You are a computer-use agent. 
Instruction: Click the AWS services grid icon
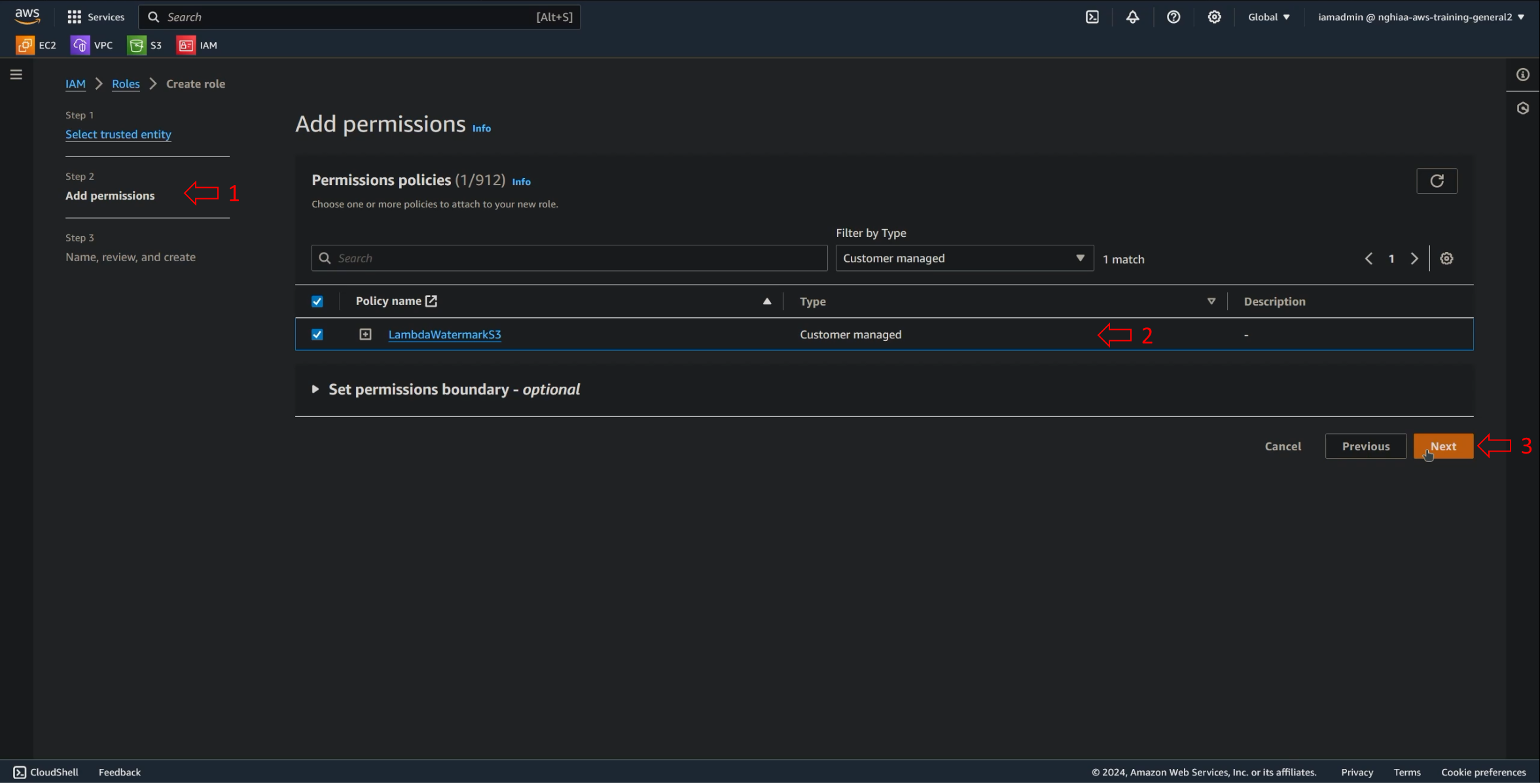(74, 16)
